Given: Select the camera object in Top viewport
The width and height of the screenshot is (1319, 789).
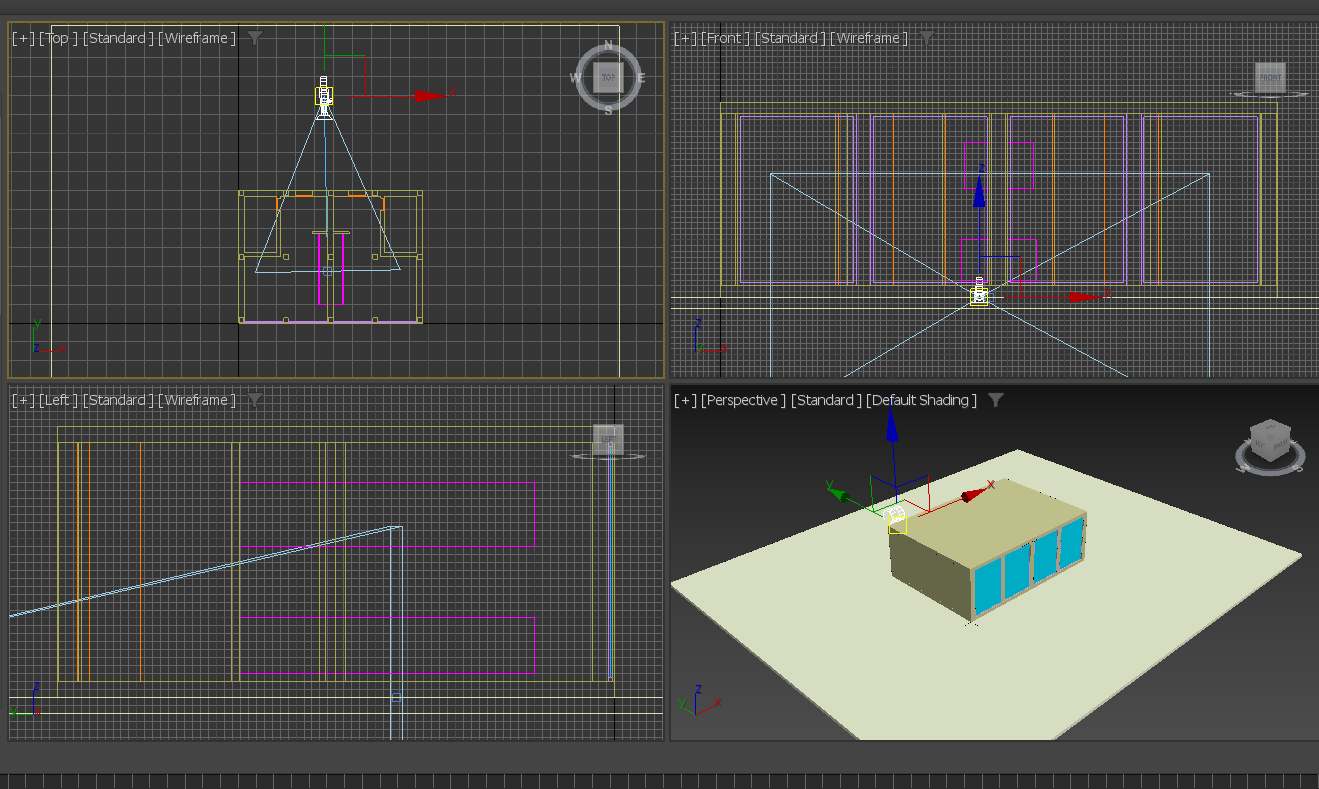Looking at the screenshot, I should coord(324,96).
